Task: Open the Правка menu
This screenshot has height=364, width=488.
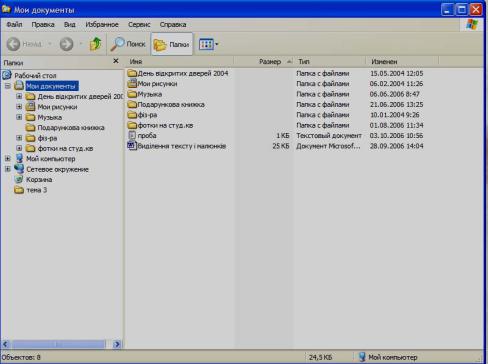Action: coord(43,25)
